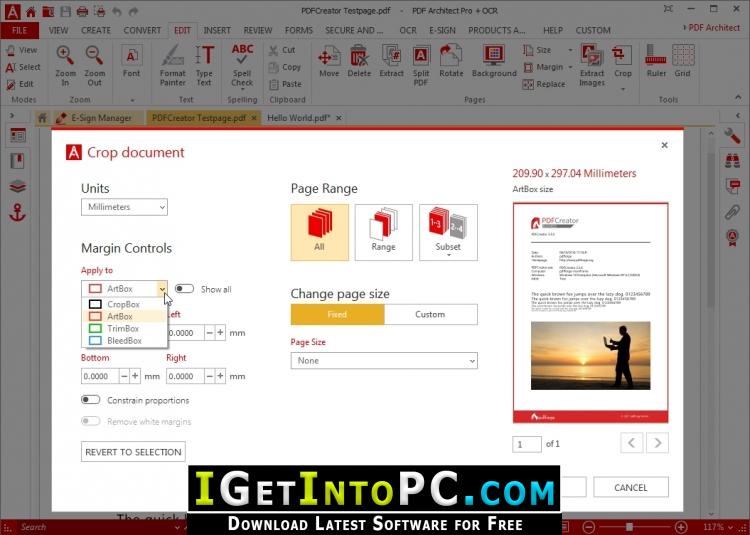Click the Paste clipboard command
Screen dimensions: 750x535
[x=286, y=84]
